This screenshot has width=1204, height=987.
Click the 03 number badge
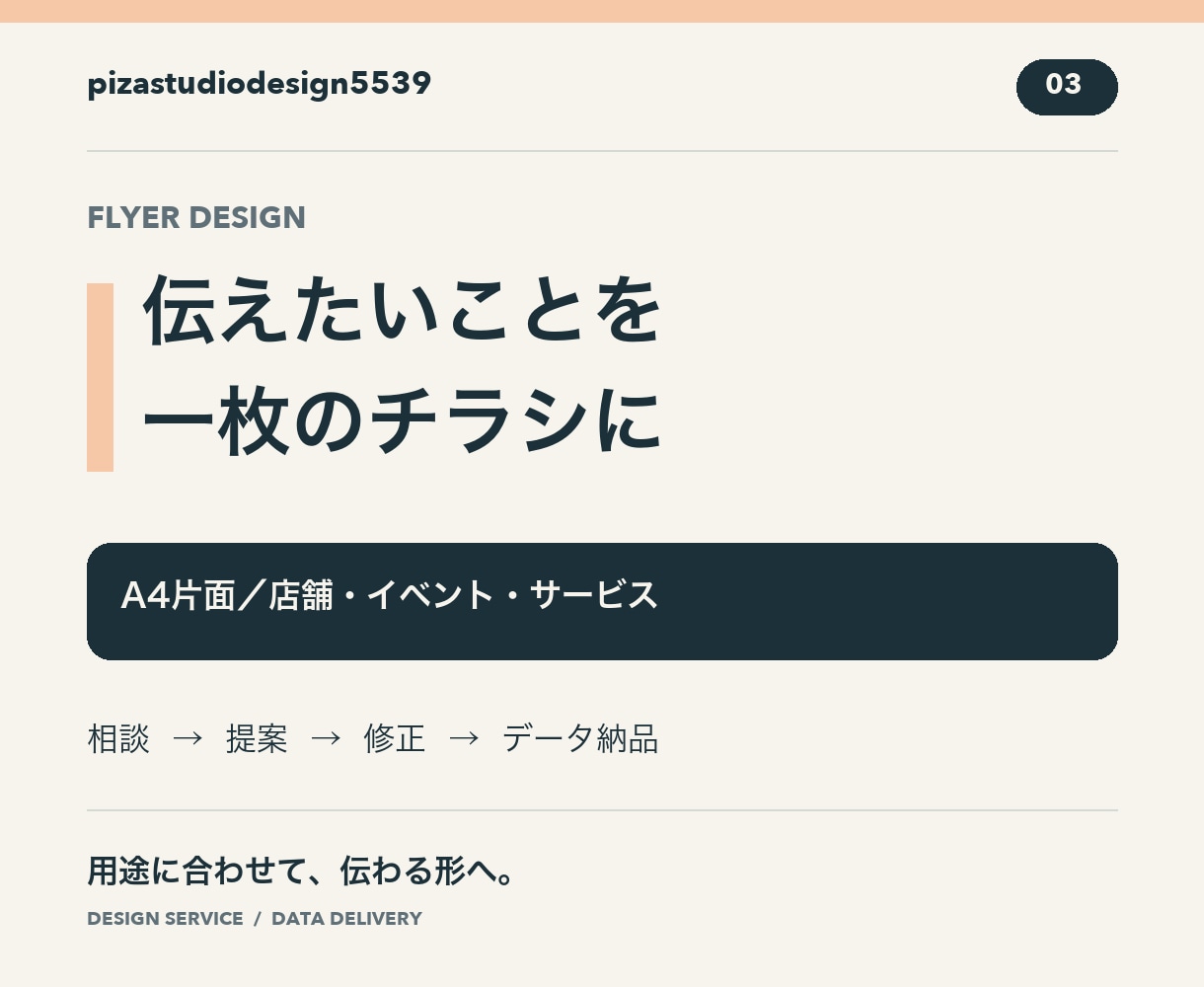(x=1067, y=87)
